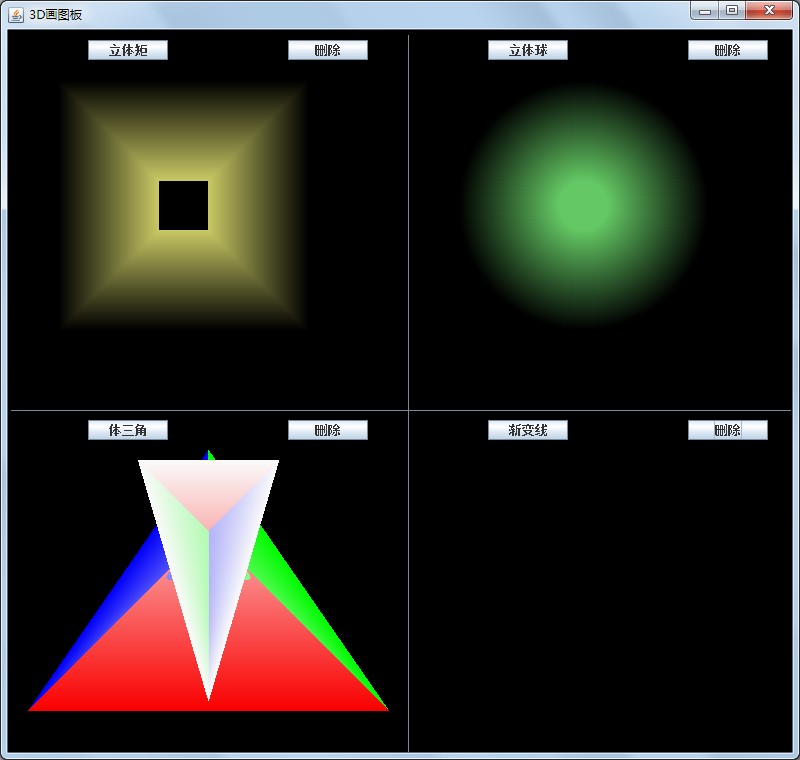This screenshot has height=760, width=800.
Task: Click 删除 beside the 体三角 button
Action: 328,430
